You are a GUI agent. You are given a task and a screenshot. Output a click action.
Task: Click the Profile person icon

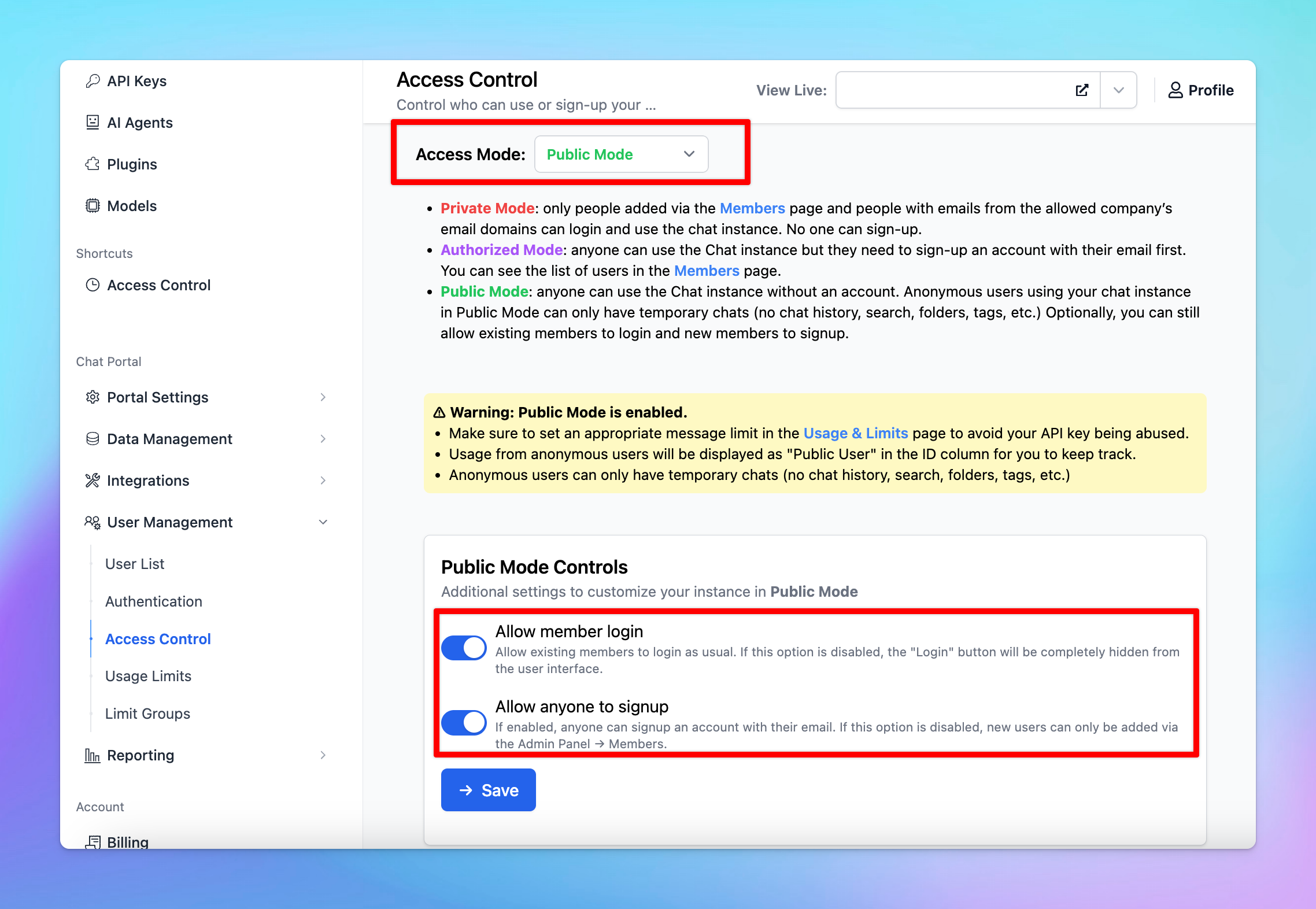[x=1175, y=90]
